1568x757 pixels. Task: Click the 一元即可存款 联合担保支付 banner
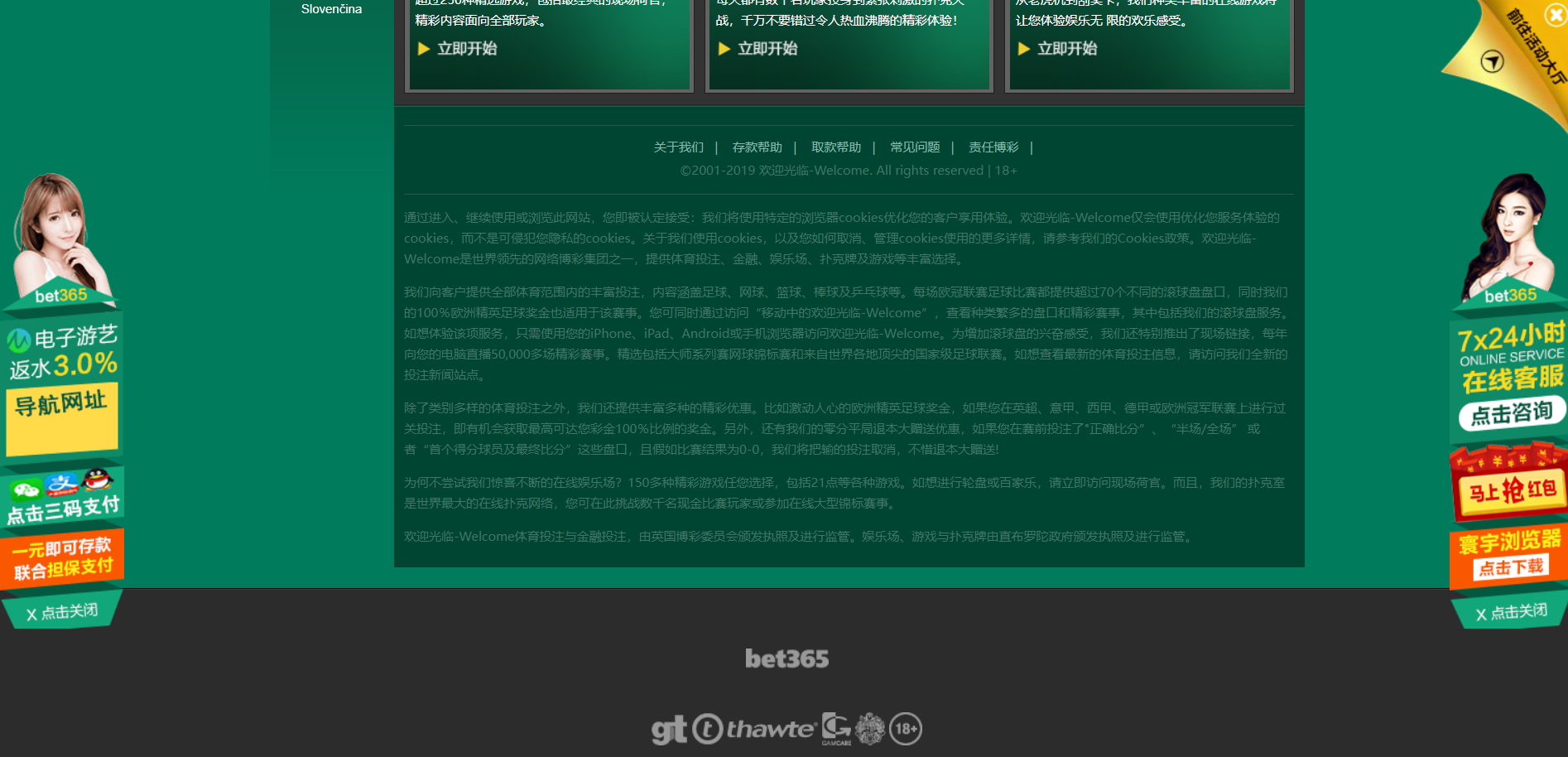(x=62, y=559)
